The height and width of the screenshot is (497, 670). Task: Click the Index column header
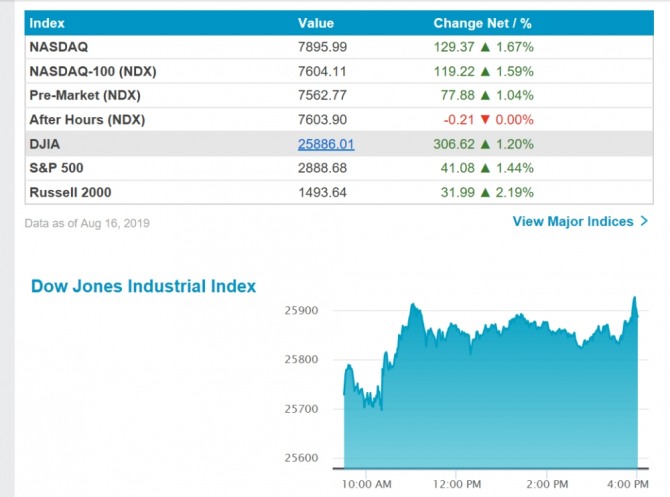tap(47, 23)
